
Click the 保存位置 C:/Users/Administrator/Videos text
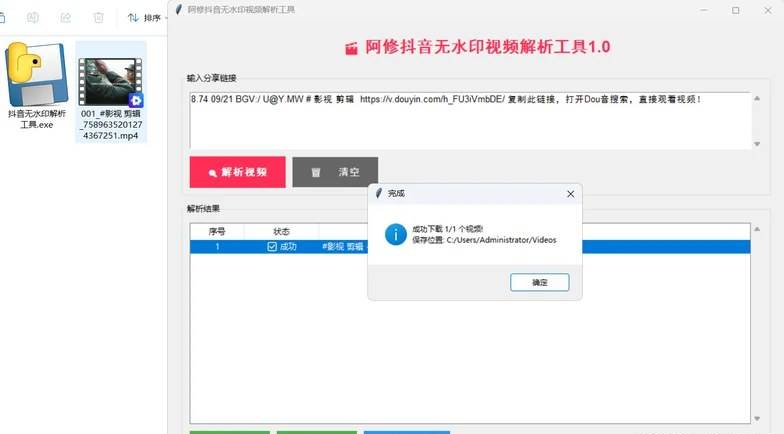point(484,240)
